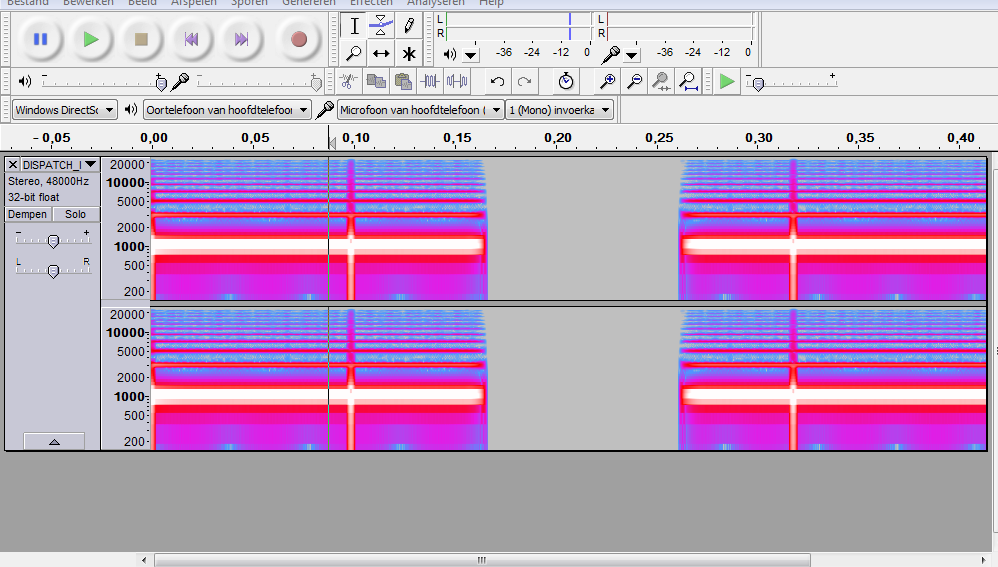This screenshot has height=567, width=998.
Task: Open the Beeld menu
Action: click(x=142, y=3)
